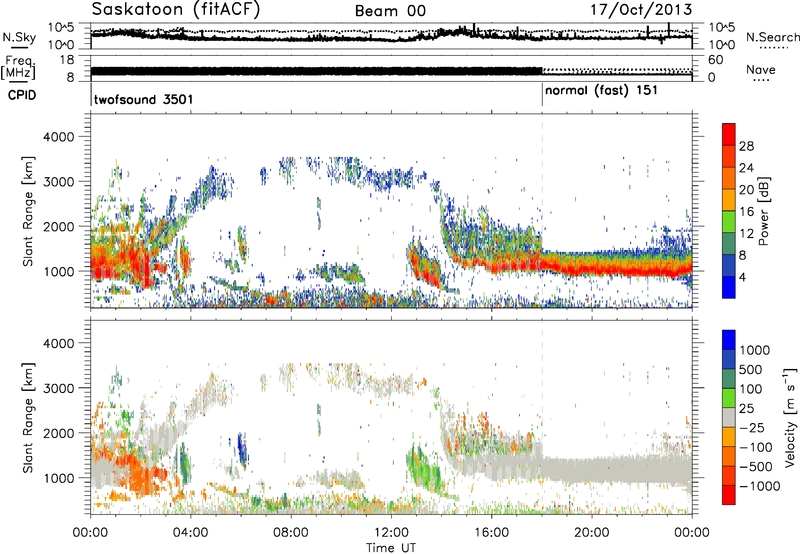This screenshot has height=554, width=800.
Task: Click the '04:00' time axis tick label
Action: point(191,533)
